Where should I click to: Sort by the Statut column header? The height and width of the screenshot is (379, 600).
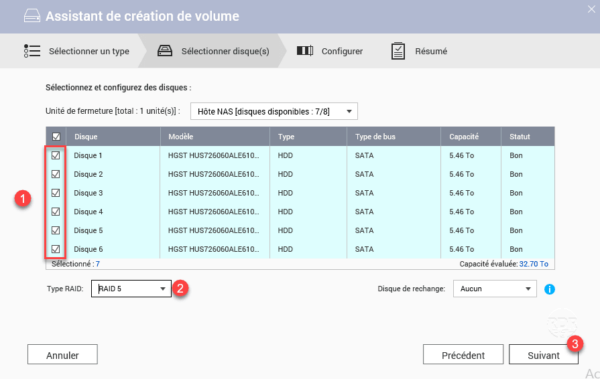click(528, 137)
